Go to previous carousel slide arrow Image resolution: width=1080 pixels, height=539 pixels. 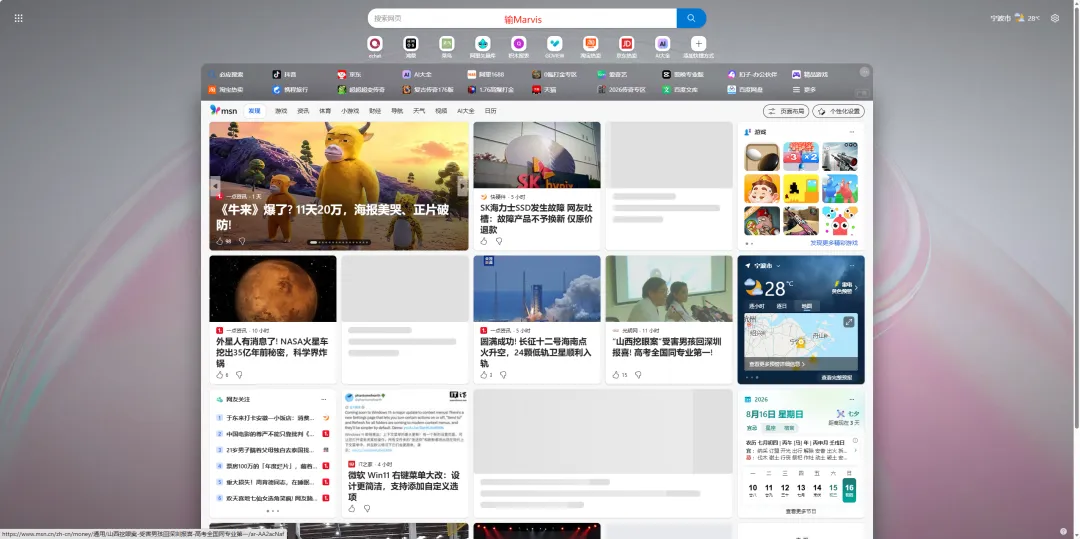click(x=215, y=186)
